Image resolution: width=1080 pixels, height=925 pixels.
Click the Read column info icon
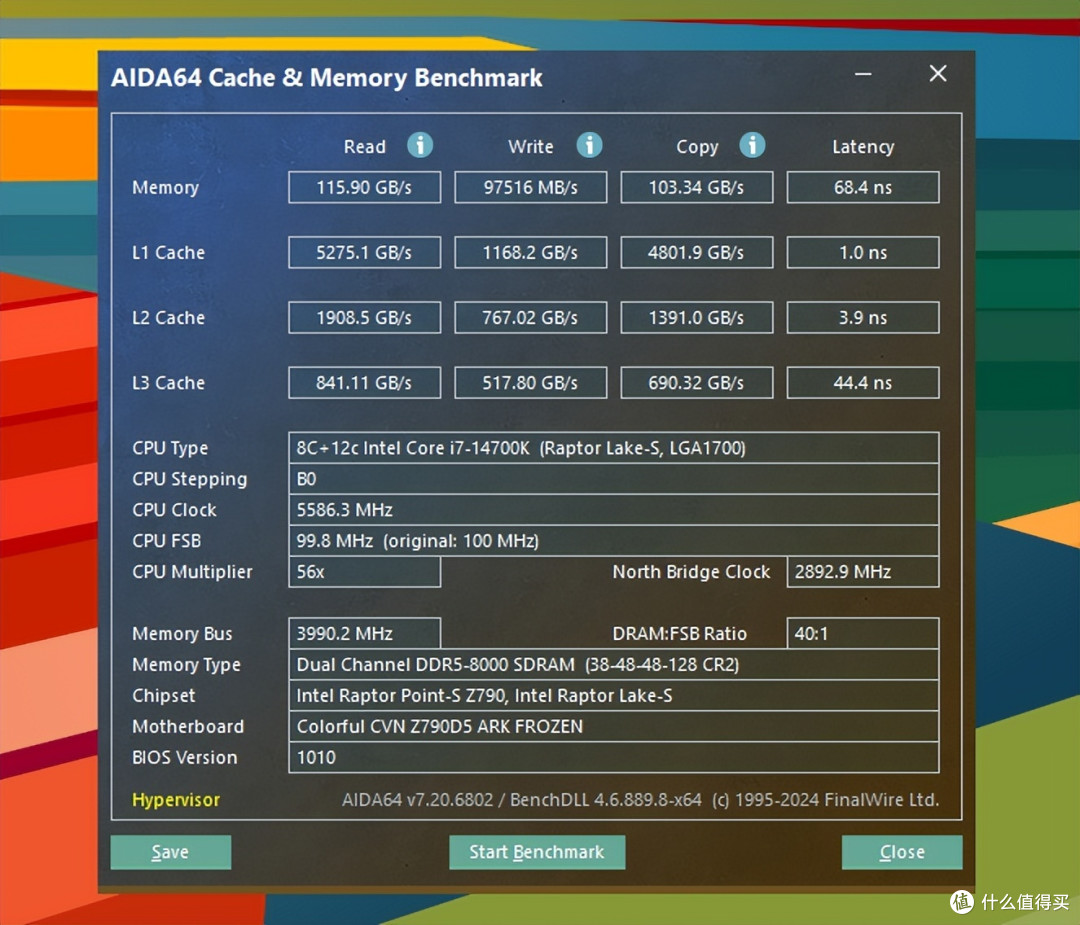[x=420, y=145]
